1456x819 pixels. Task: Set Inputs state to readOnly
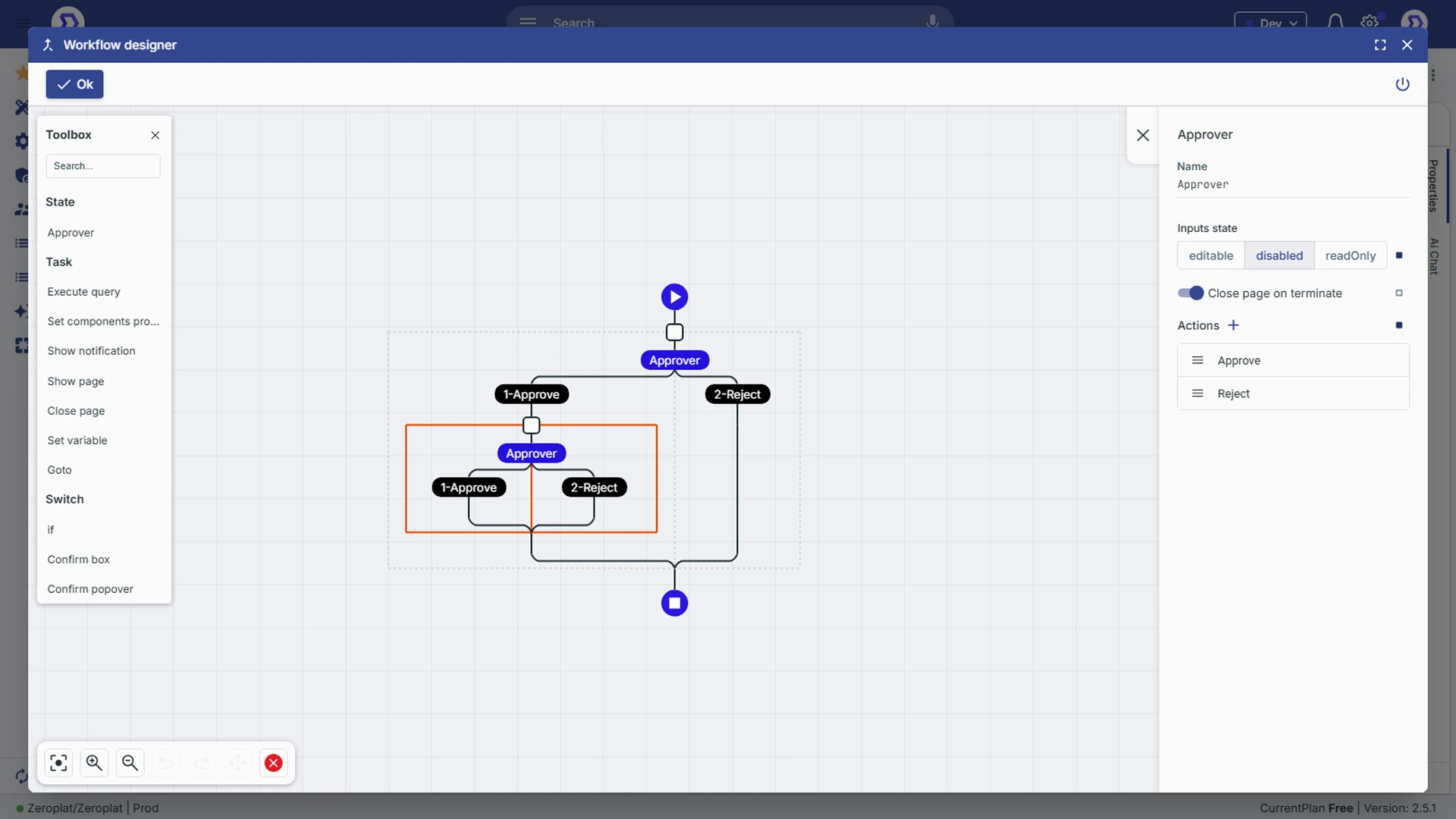(1351, 256)
